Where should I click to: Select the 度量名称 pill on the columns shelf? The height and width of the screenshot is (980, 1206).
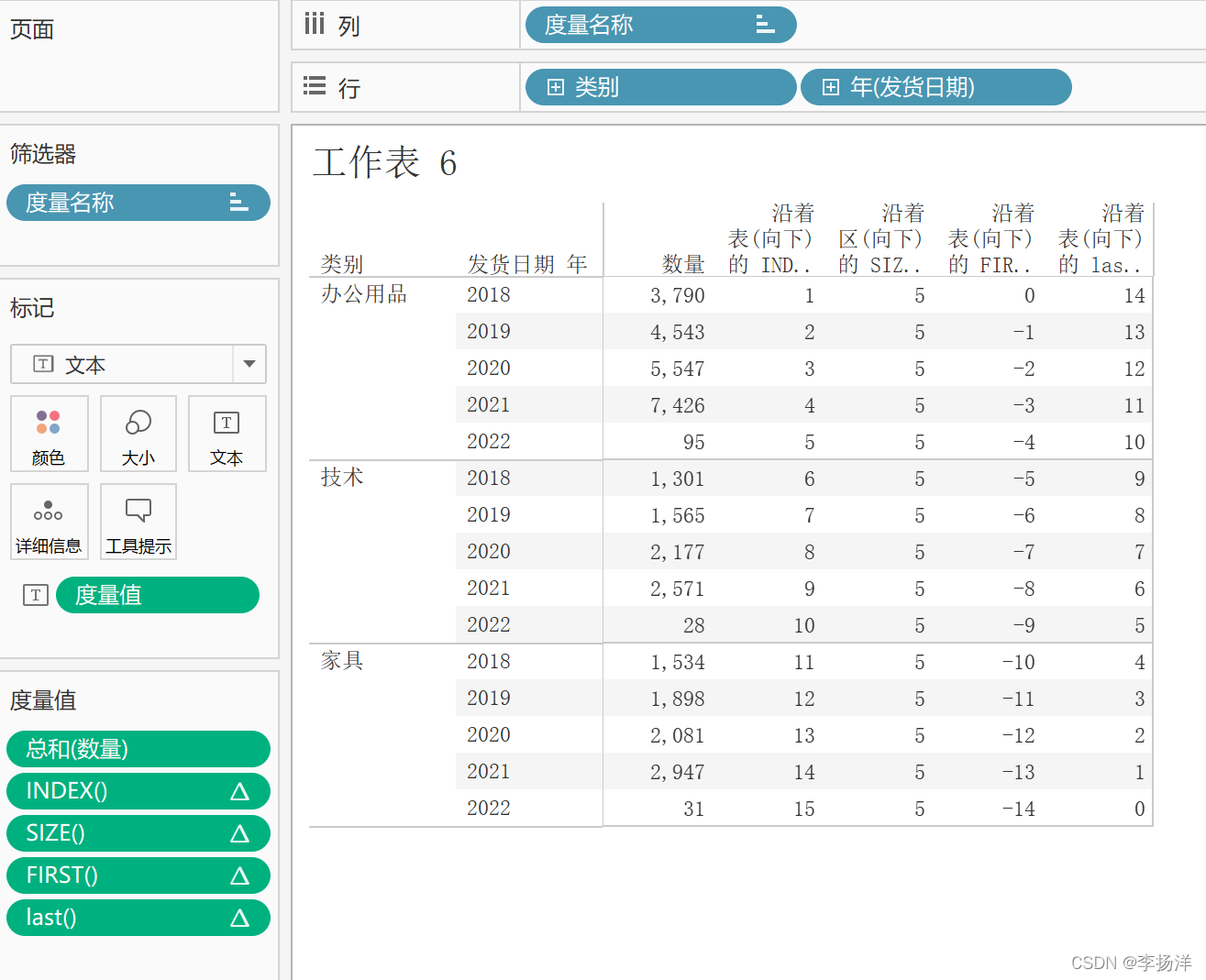click(x=660, y=25)
